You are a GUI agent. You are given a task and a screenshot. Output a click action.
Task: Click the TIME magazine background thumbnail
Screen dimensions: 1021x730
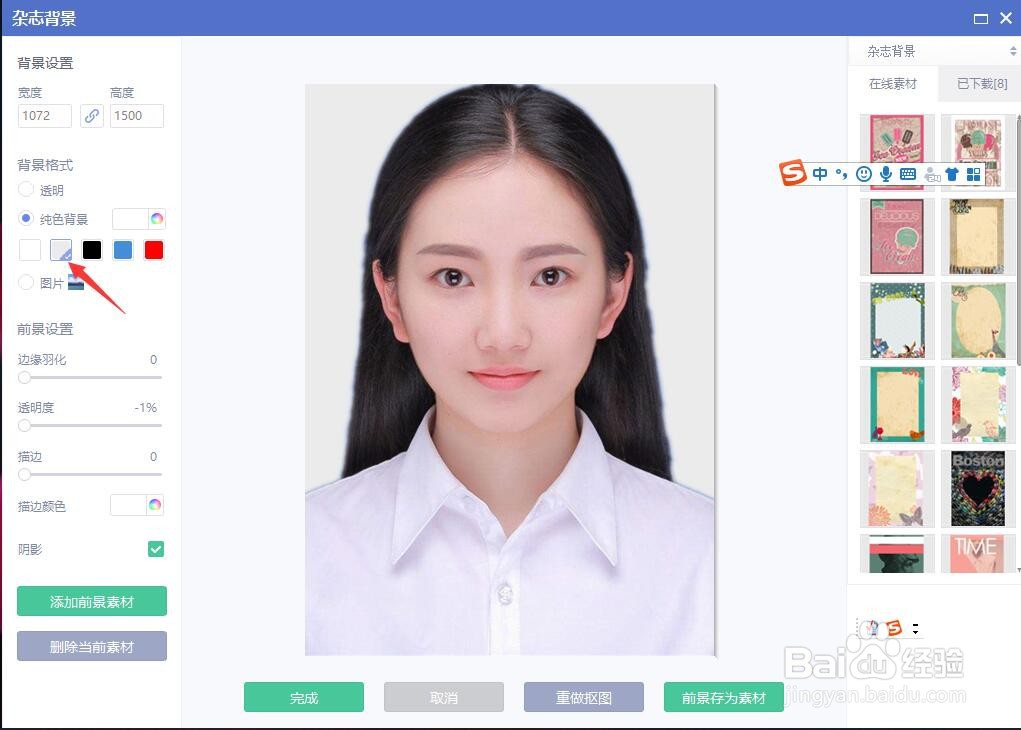click(x=977, y=552)
